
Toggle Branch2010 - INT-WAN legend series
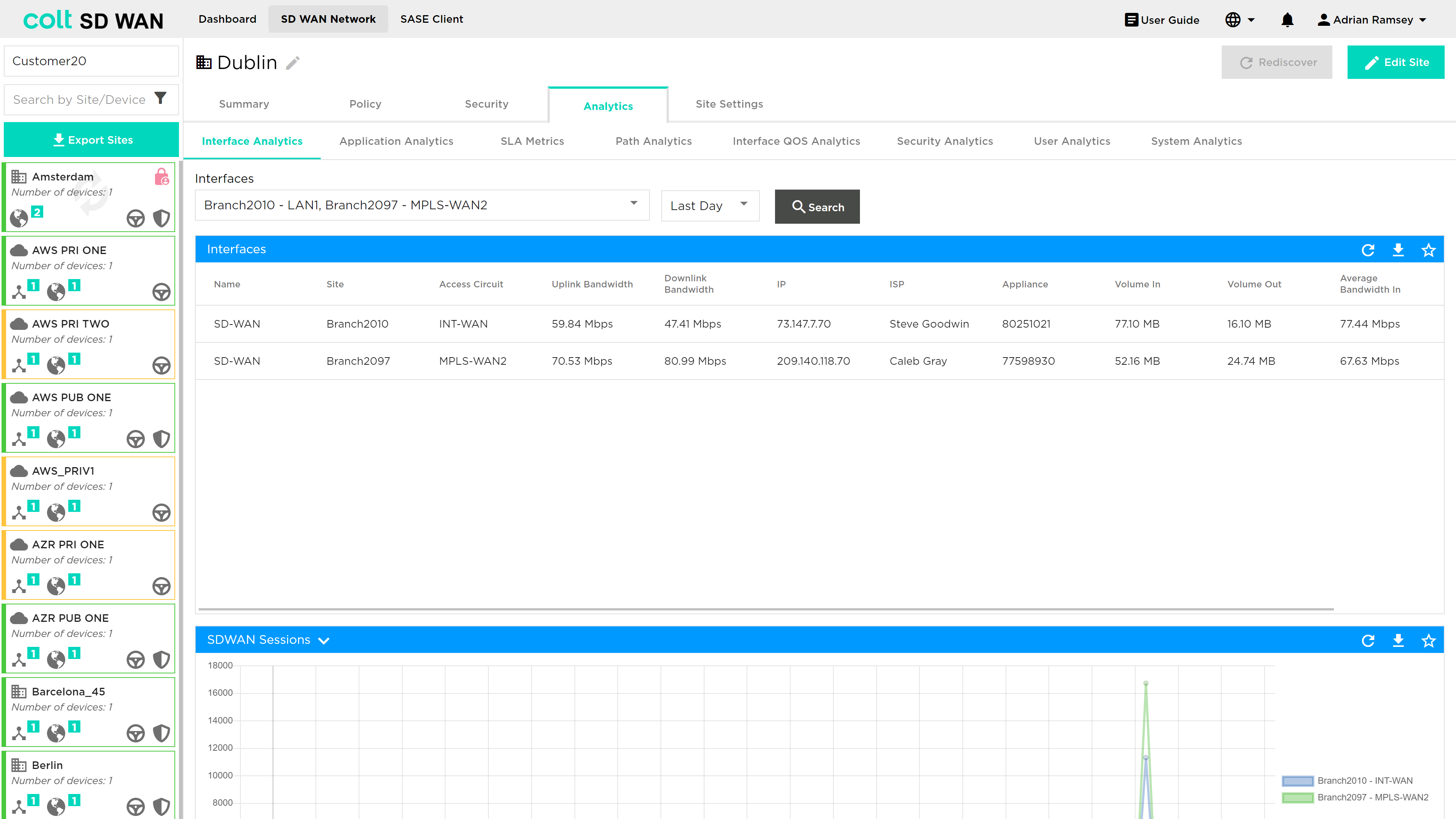(1348, 781)
